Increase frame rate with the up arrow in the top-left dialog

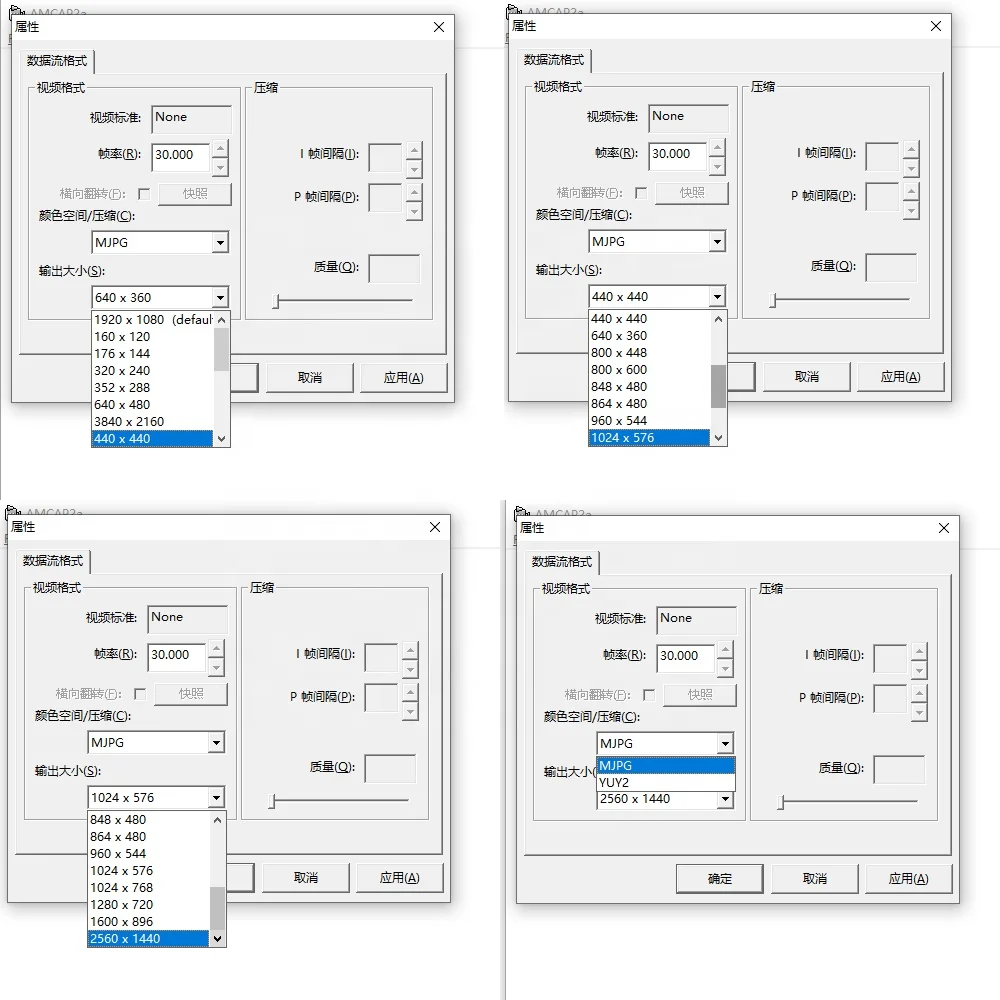click(220, 149)
